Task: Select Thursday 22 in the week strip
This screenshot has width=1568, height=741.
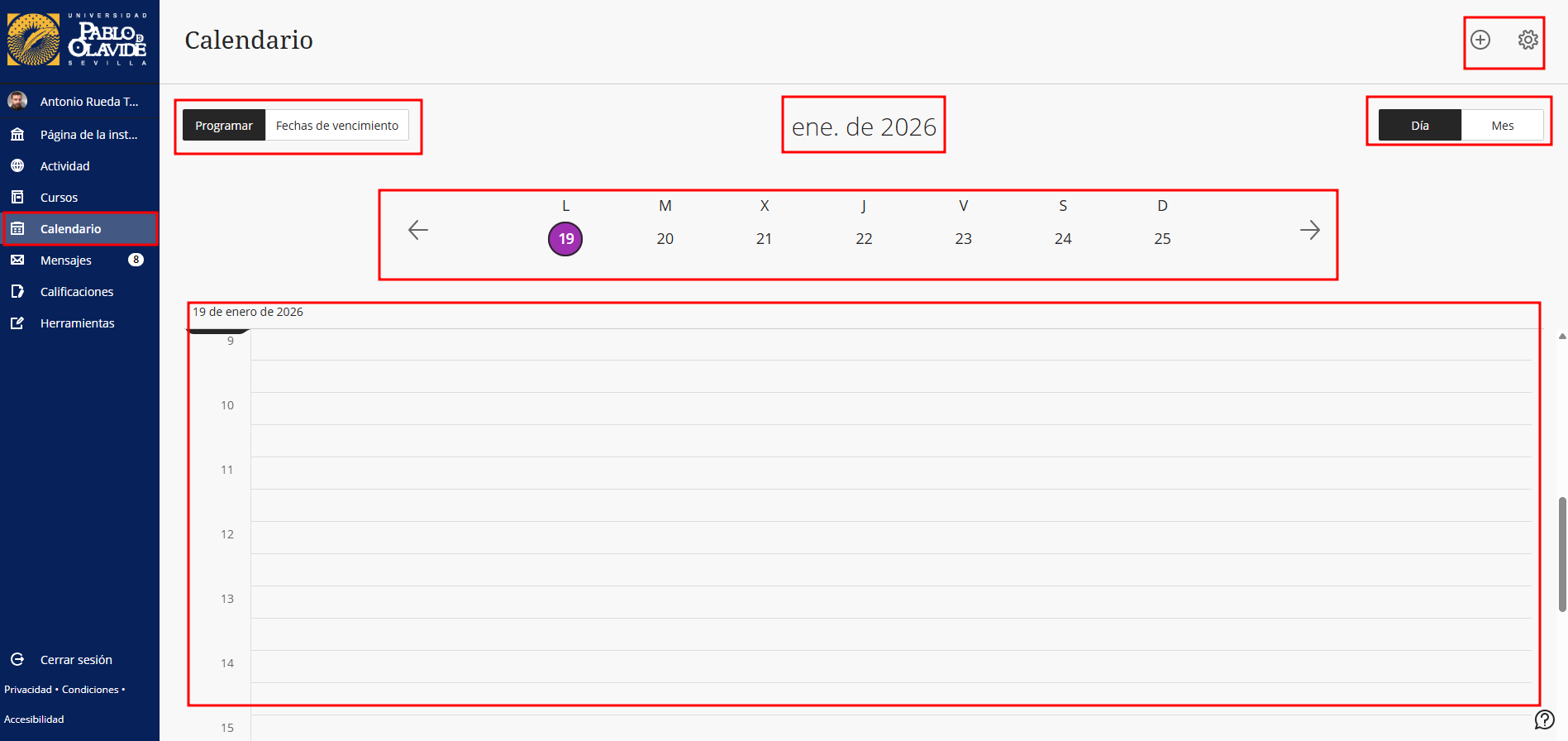Action: (x=864, y=238)
